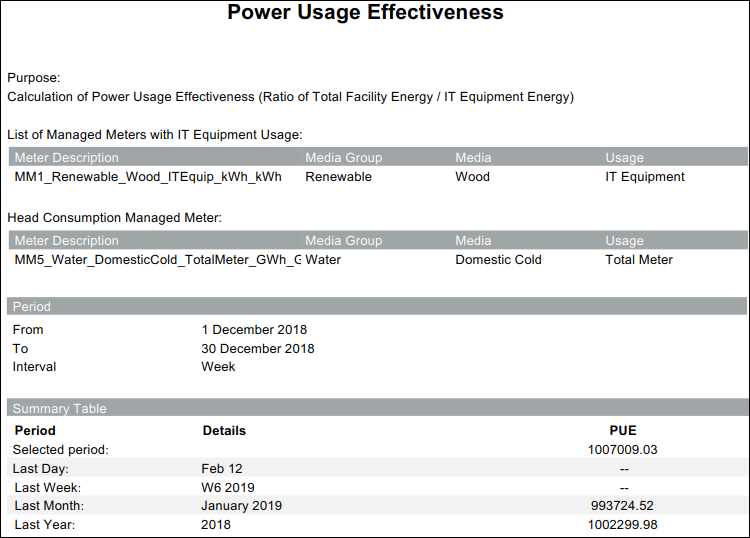Click the Last Month PUE value 993724.52
Viewport: 750px width, 538px height.
622,506
